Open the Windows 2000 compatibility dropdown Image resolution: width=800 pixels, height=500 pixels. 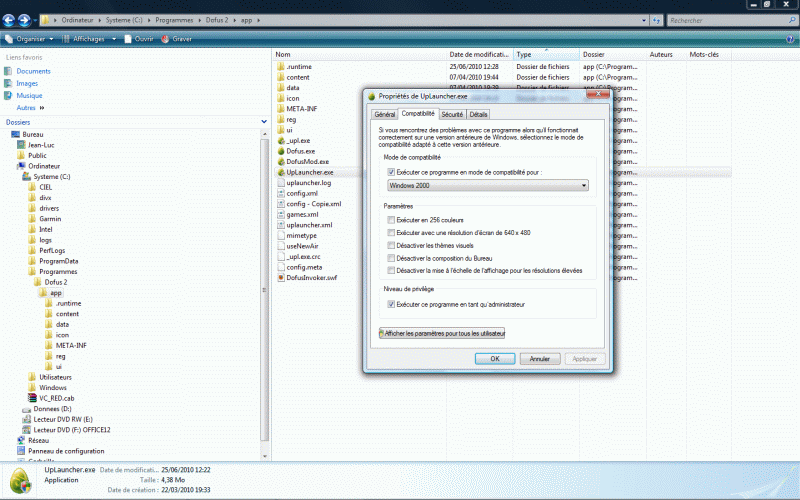(x=488, y=185)
